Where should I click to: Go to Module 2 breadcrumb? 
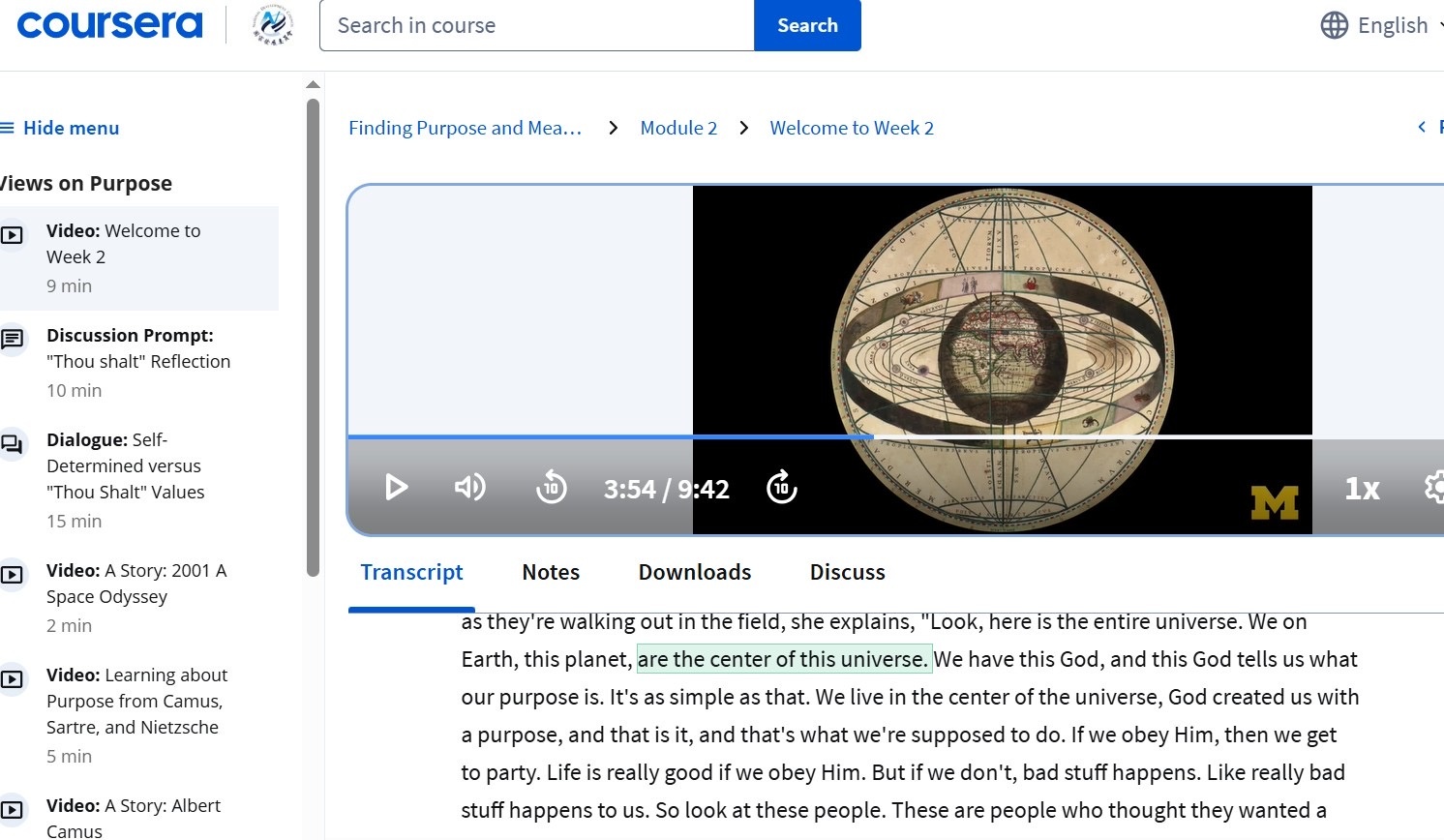click(x=678, y=128)
